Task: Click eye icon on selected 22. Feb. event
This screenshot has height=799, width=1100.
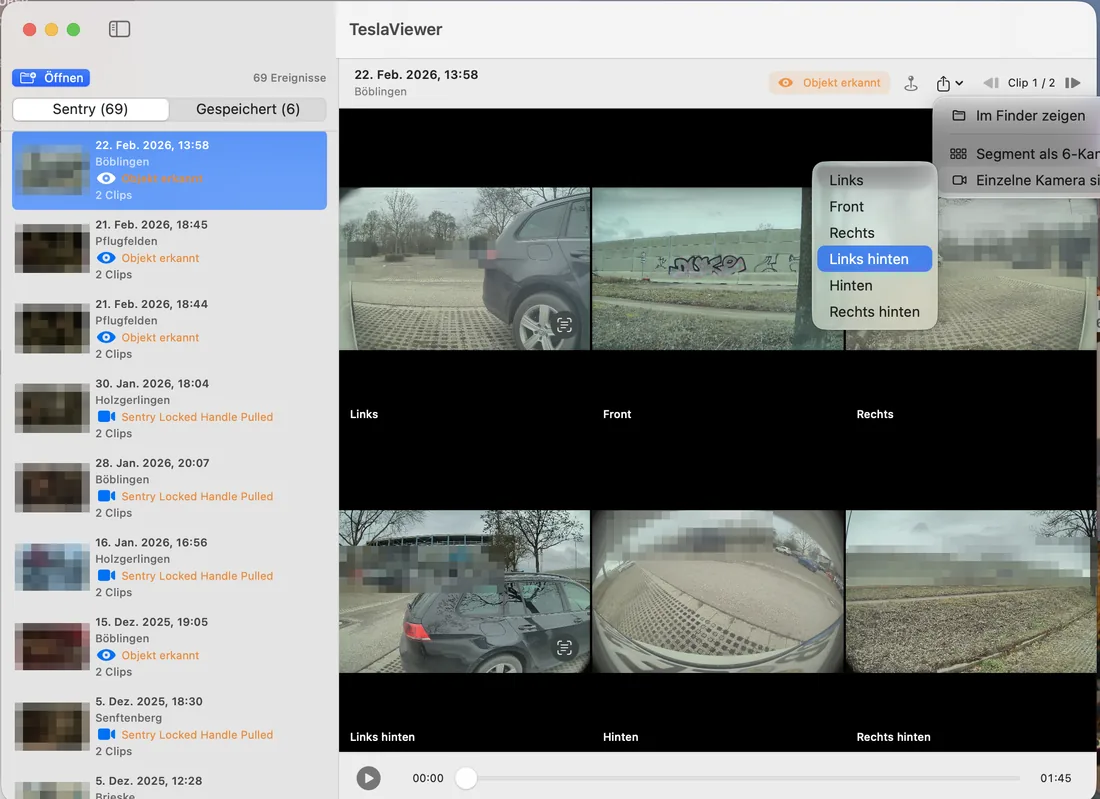Action: click(106, 178)
